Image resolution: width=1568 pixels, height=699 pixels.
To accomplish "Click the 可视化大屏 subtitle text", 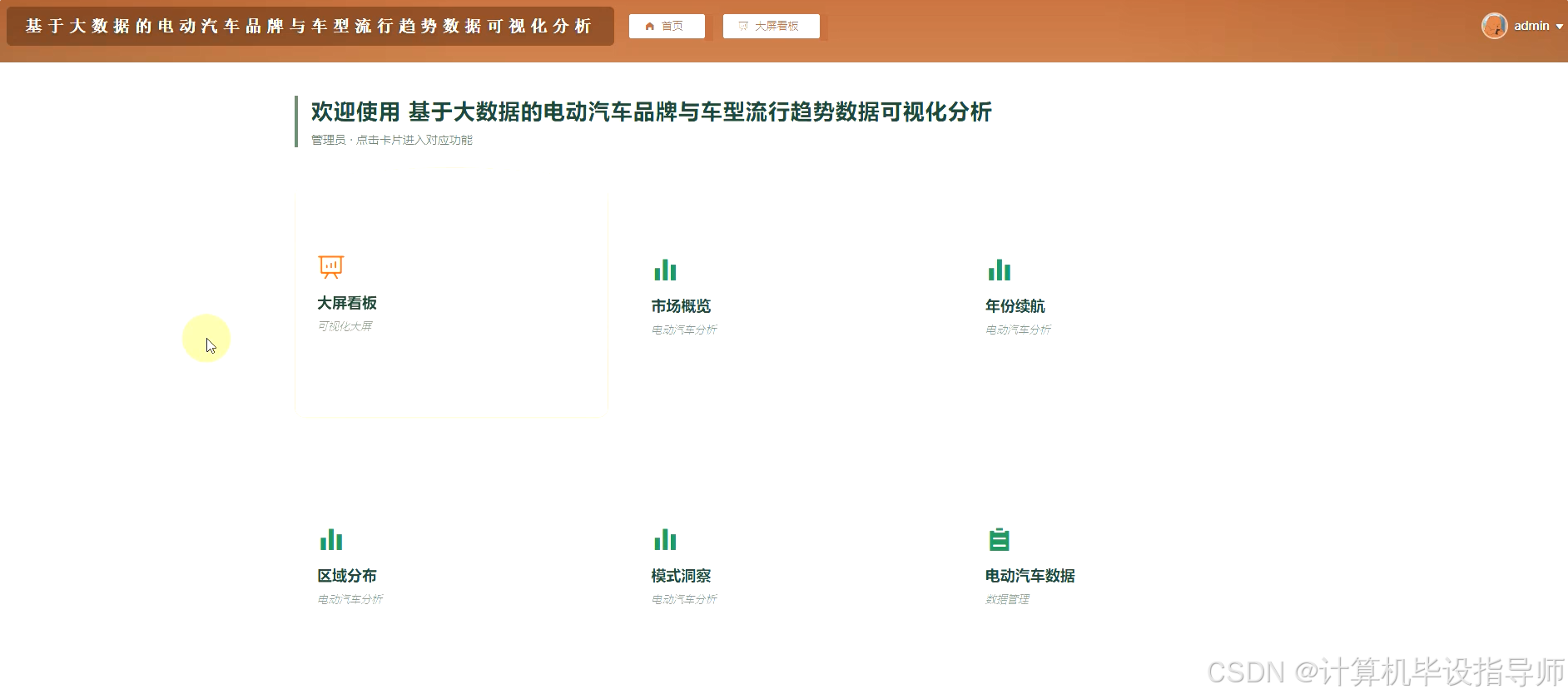I will (345, 326).
